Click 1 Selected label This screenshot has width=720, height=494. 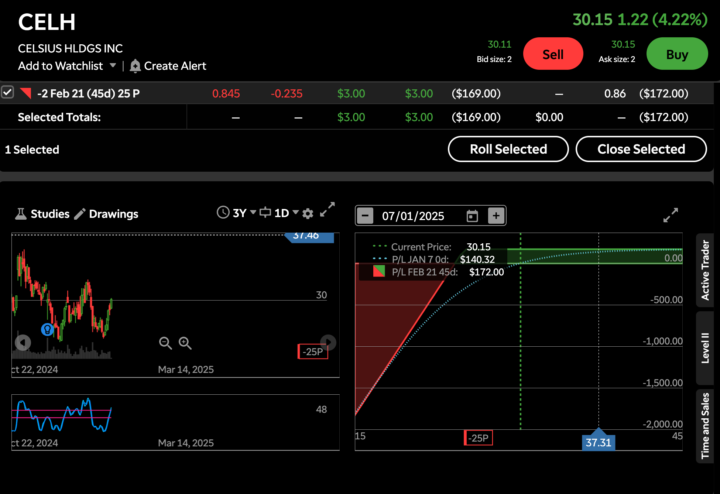click(x=32, y=150)
